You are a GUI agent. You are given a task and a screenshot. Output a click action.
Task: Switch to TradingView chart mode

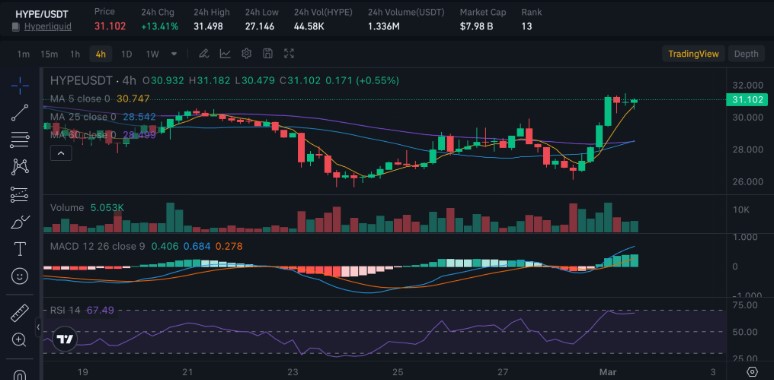click(693, 54)
